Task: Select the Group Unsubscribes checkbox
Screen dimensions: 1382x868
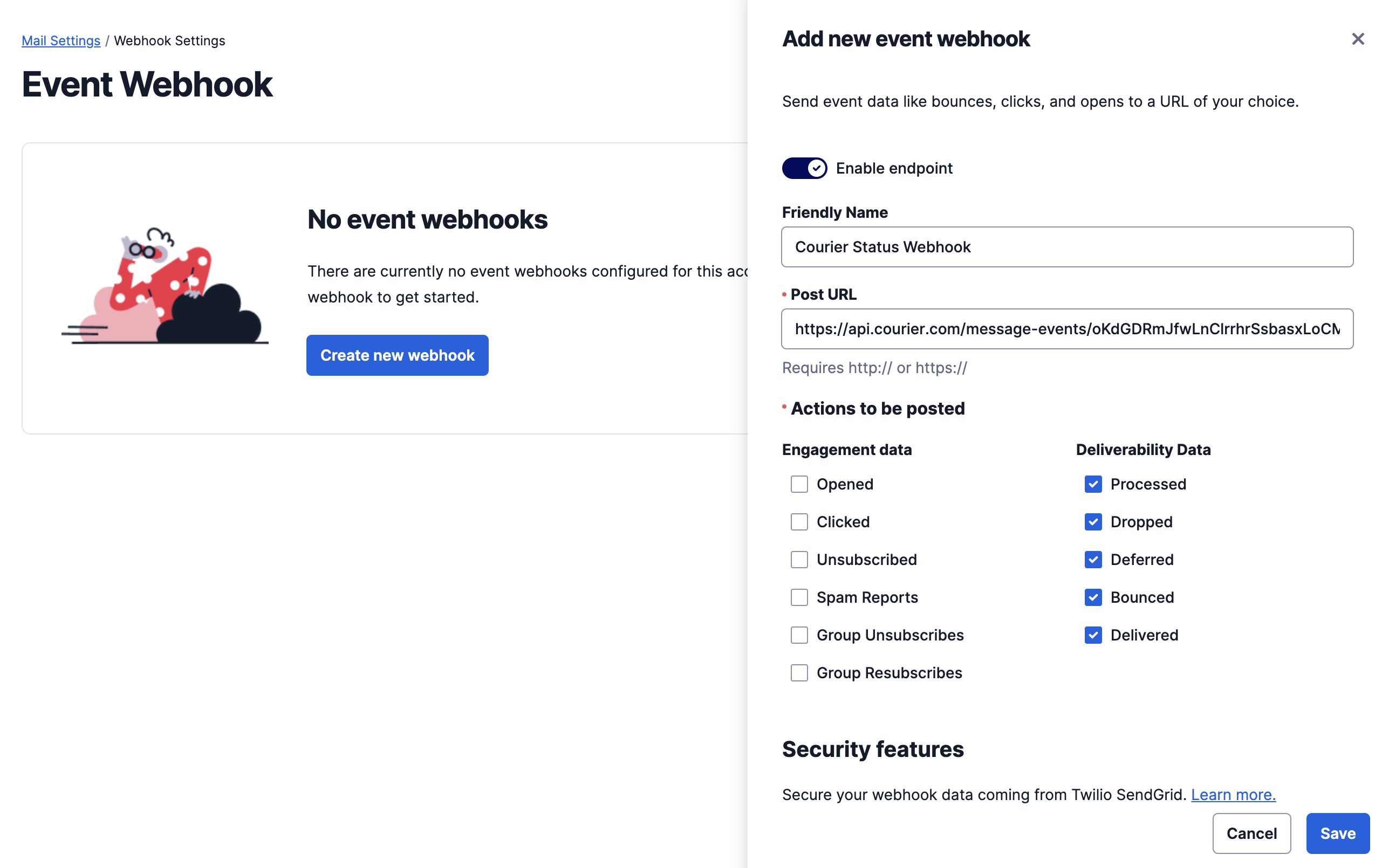Action: pos(799,635)
